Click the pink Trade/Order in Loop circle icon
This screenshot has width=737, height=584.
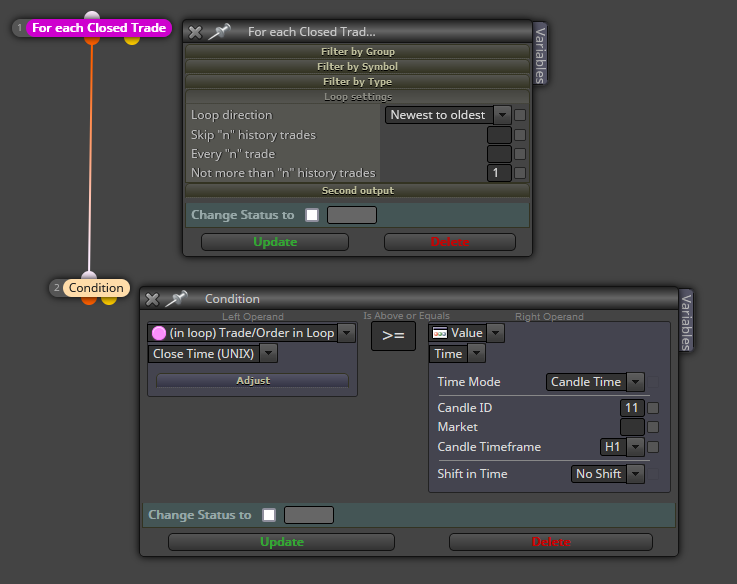coord(159,333)
